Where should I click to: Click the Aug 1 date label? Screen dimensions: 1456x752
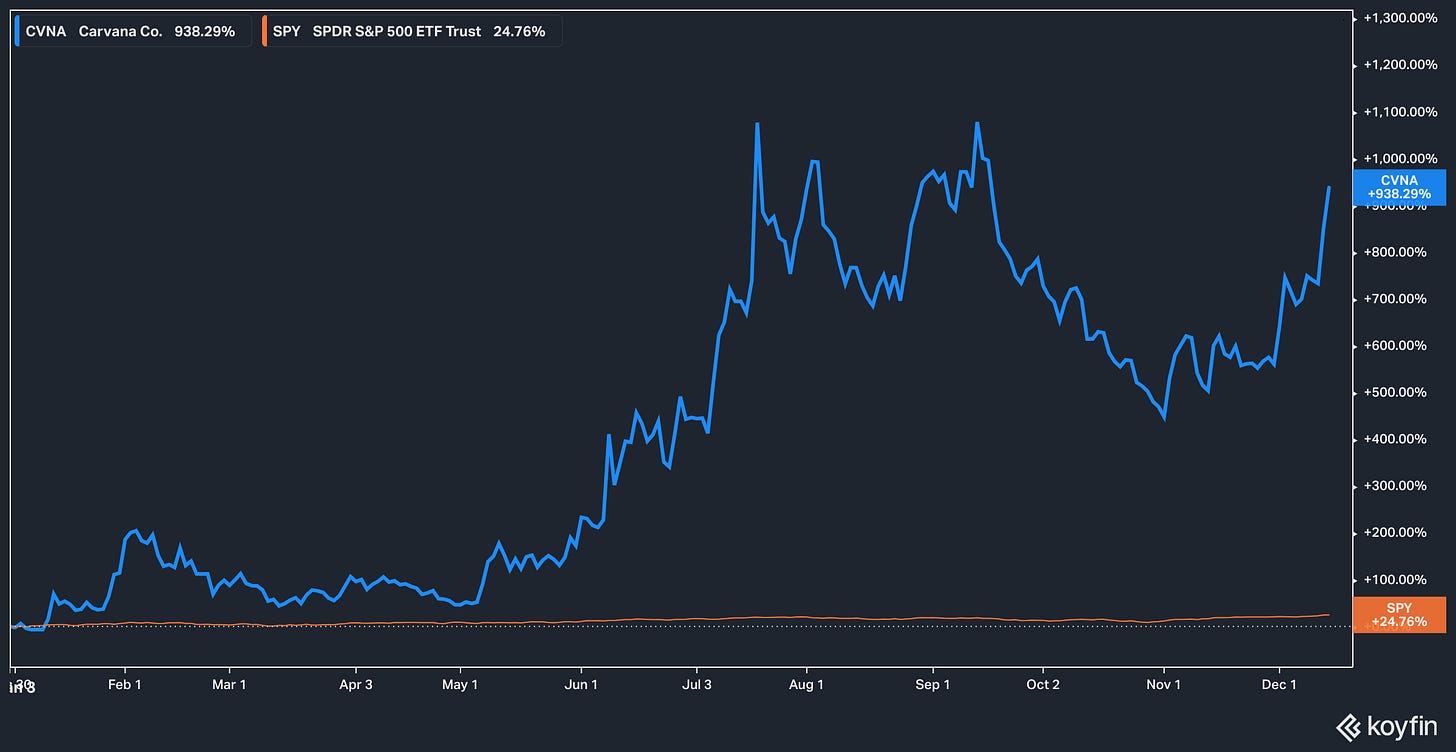click(806, 685)
